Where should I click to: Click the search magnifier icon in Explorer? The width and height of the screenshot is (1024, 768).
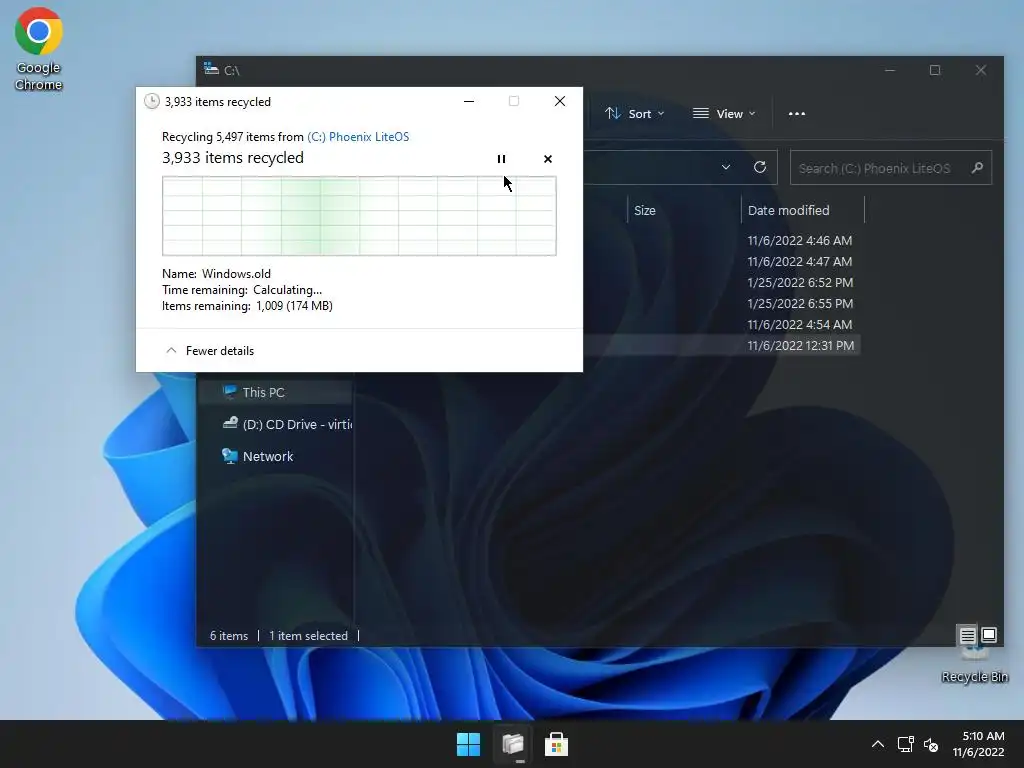point(977,168)
